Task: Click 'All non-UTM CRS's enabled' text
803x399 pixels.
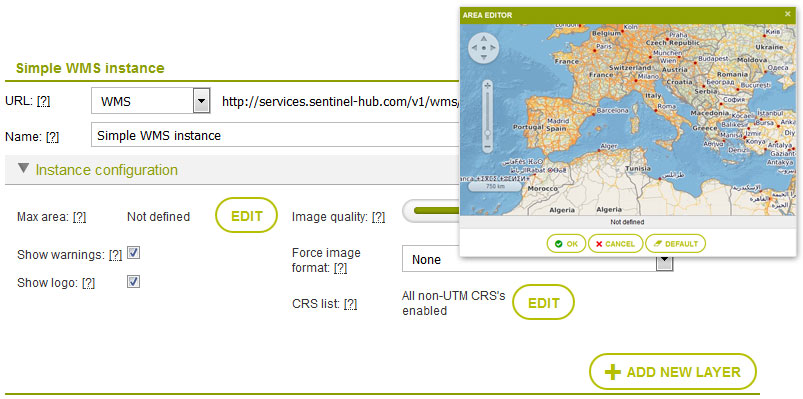Action: click(x=454, y=303)
